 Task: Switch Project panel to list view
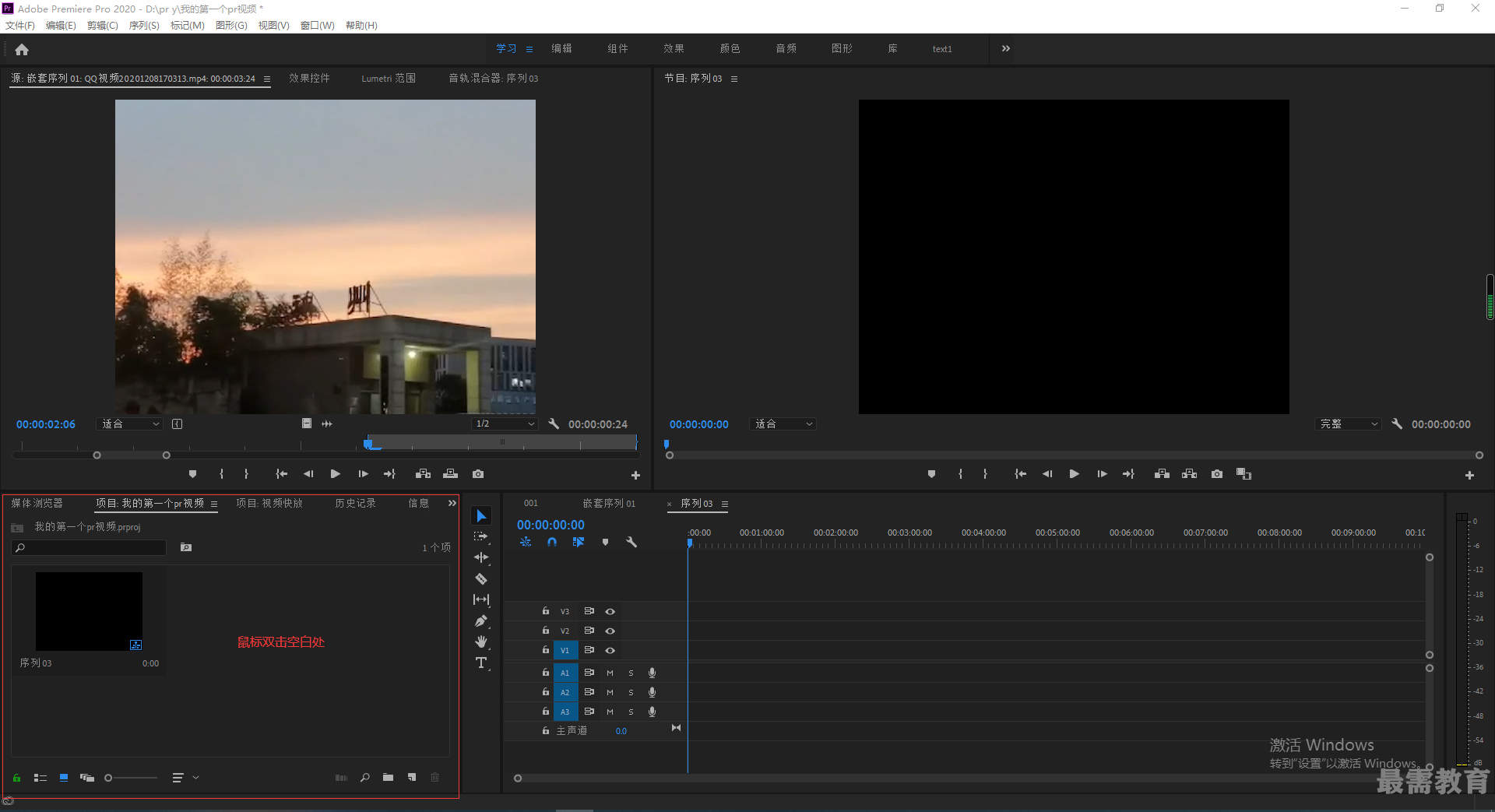pos(40,777)
